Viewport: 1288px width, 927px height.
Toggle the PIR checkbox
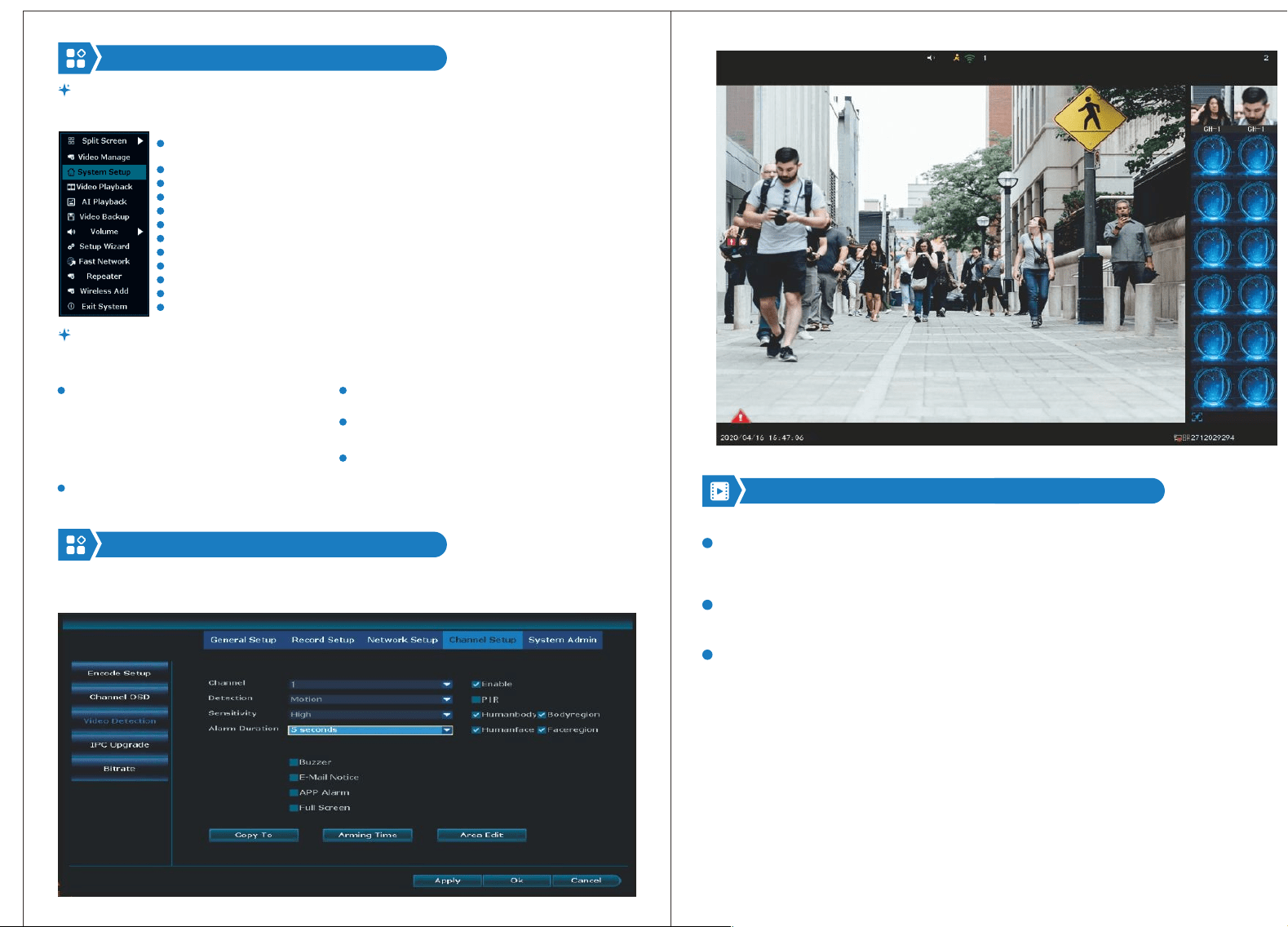476,700
